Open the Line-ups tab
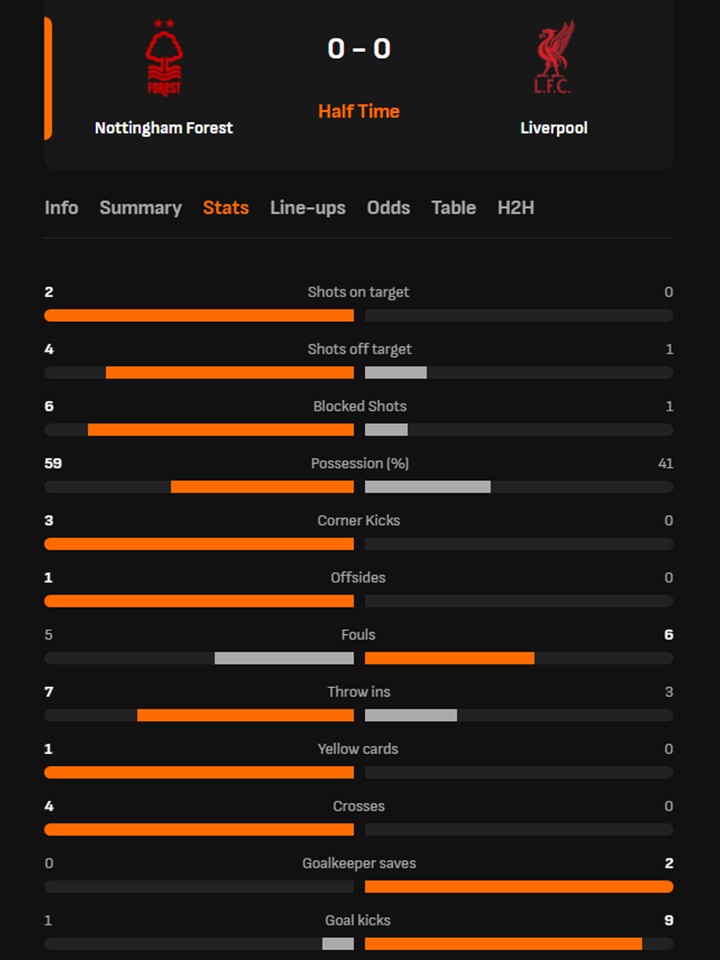Image resolution: width=720 pixels, height=960 pixels. pos(308,208)
